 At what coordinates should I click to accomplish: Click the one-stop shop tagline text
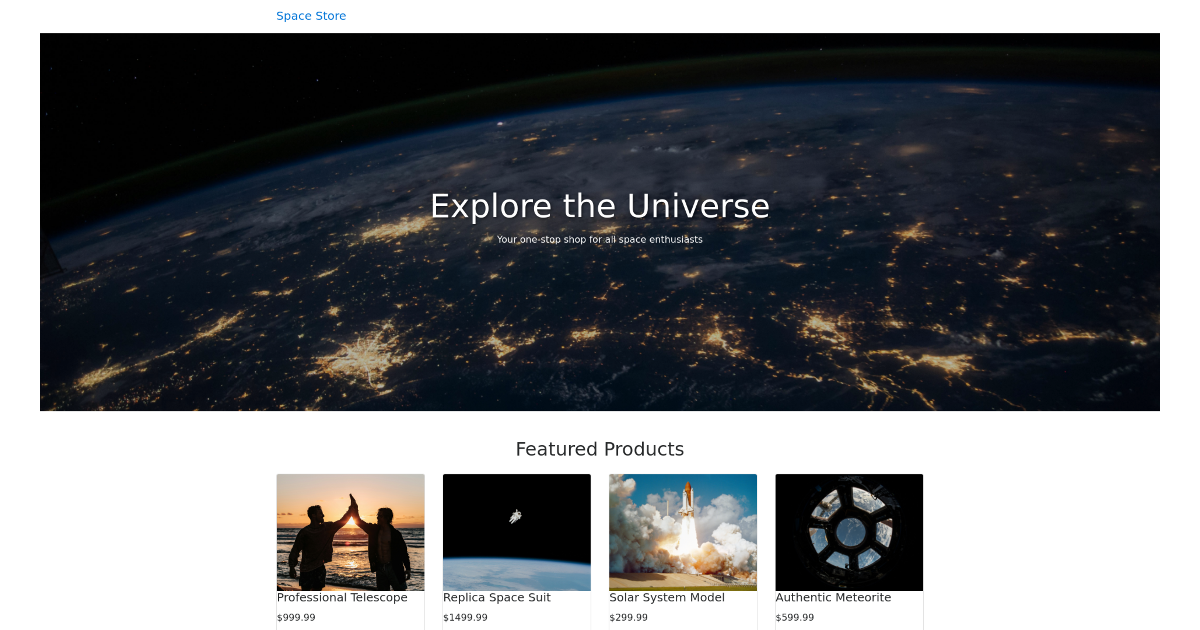click(600, 239)
